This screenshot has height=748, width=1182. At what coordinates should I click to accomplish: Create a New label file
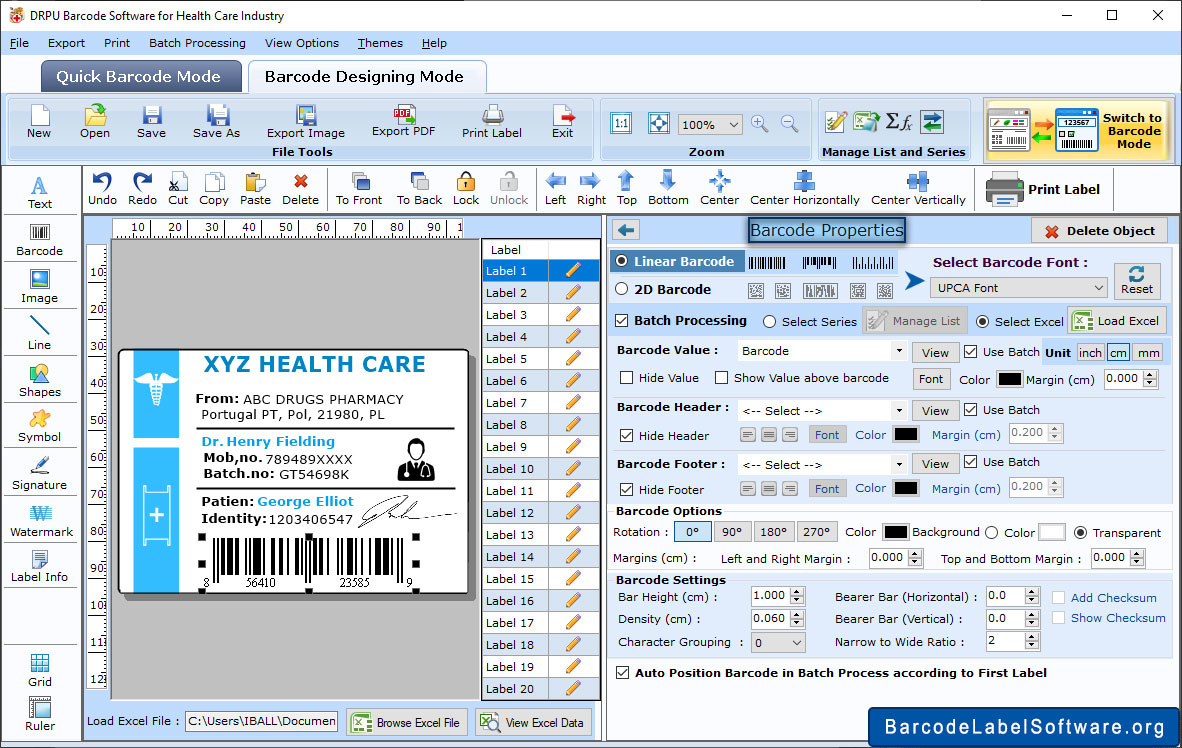pyautogui.click(x=39, y=121)
